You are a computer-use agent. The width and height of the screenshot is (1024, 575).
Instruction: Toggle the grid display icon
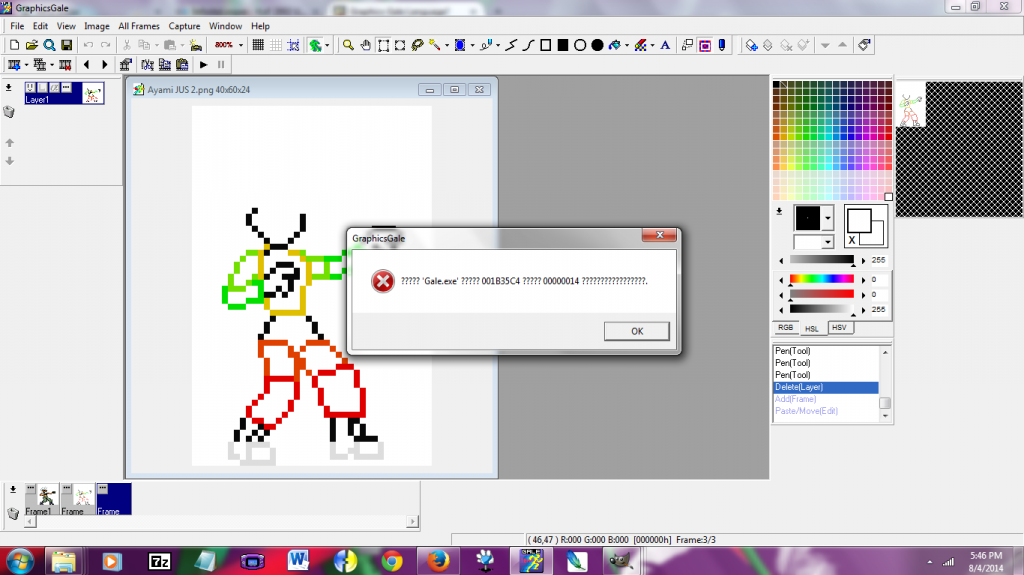257,45
